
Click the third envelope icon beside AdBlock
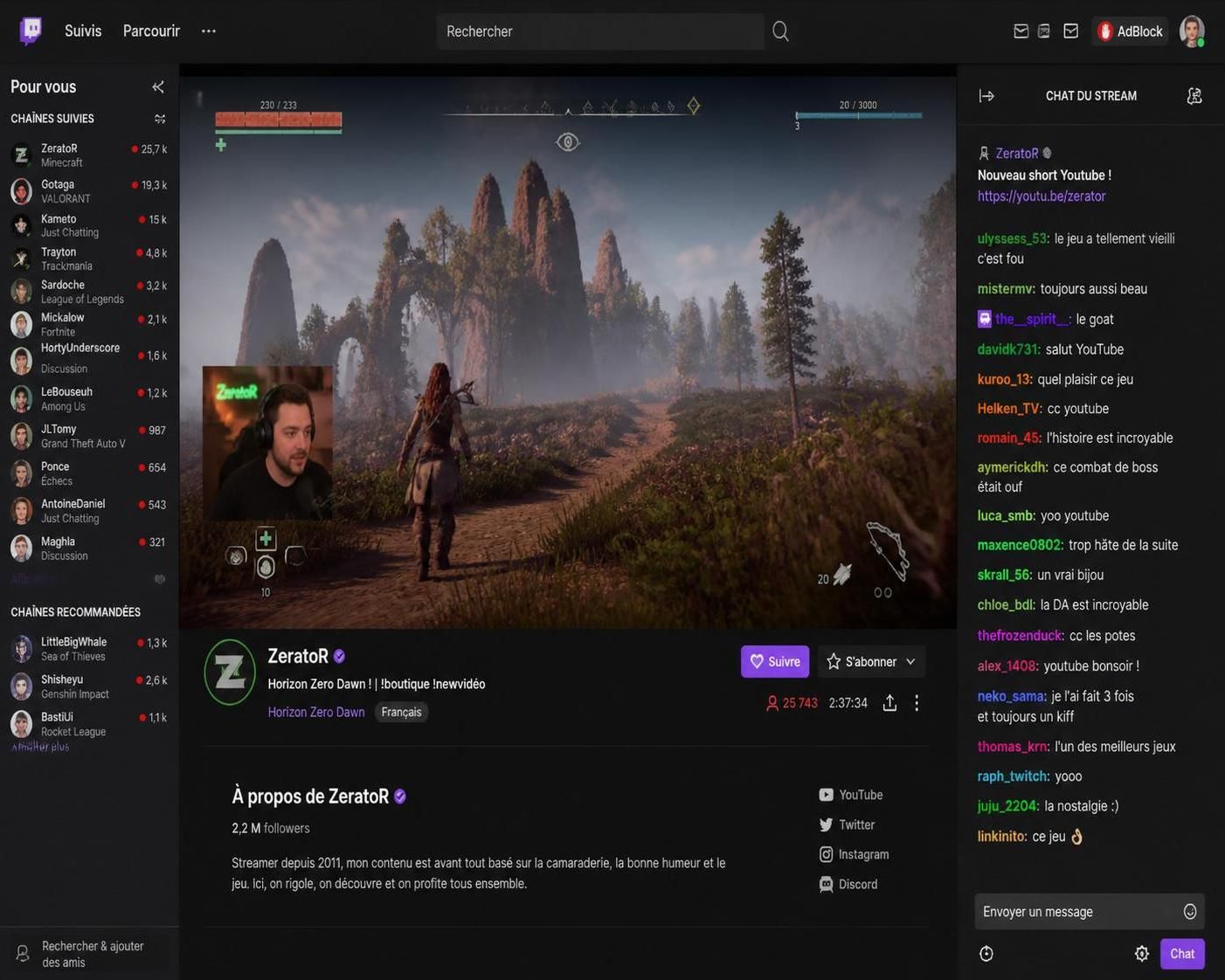1071,31
